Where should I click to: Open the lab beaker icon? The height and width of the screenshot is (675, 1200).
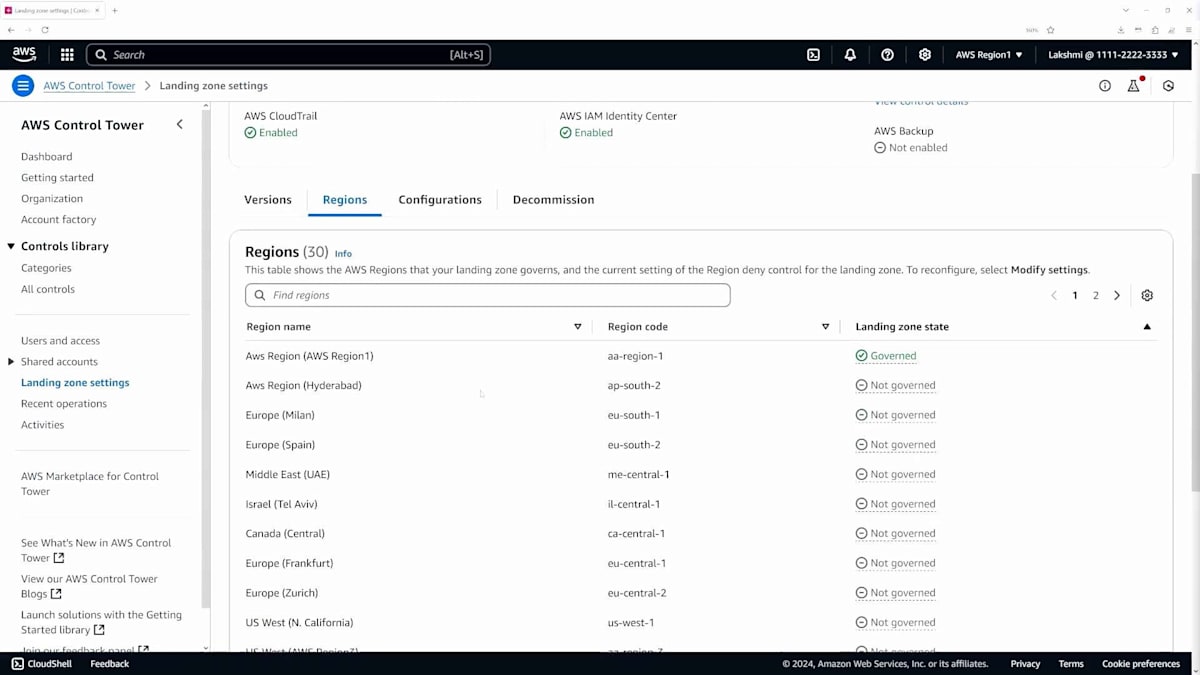(x=1134, y=86)
